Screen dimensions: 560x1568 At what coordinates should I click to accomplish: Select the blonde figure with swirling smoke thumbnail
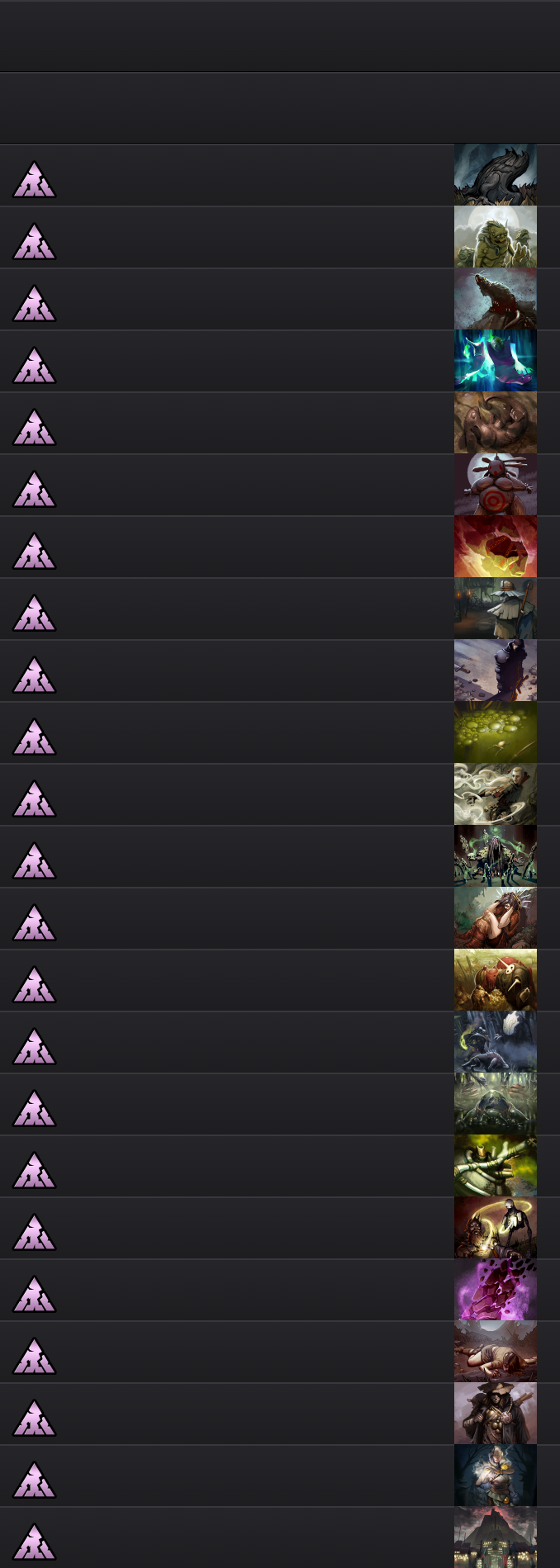point(496,794)
